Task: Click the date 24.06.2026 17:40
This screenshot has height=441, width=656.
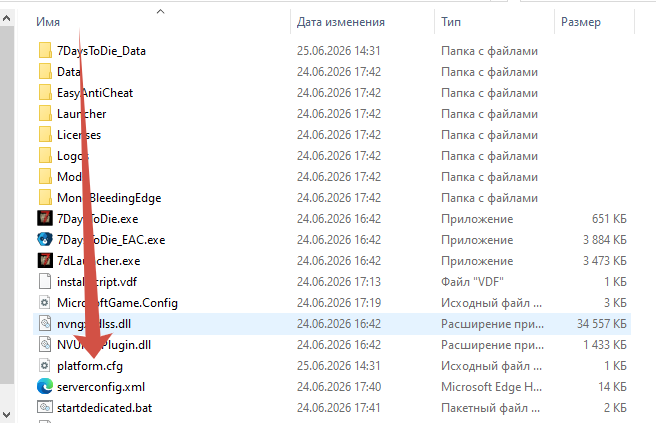Action: click(x=339, y=387)
